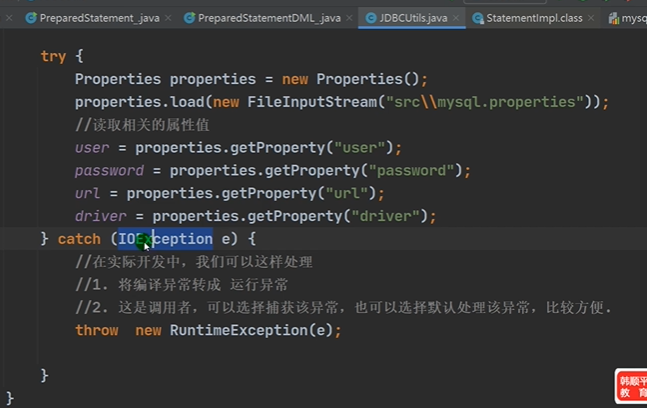647x408 pixels.
Task: Click the italic driver variable
Action: [101, 216]
